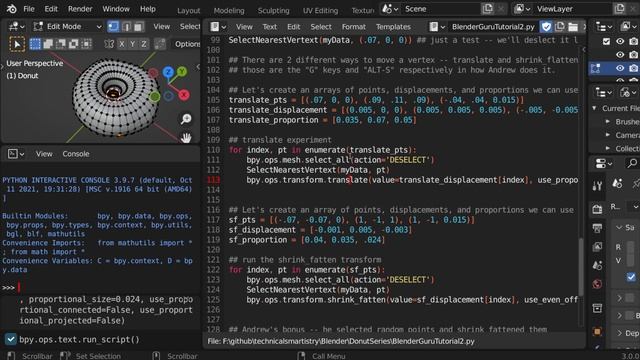Choose extend selection mode icon

coord(48,44)
